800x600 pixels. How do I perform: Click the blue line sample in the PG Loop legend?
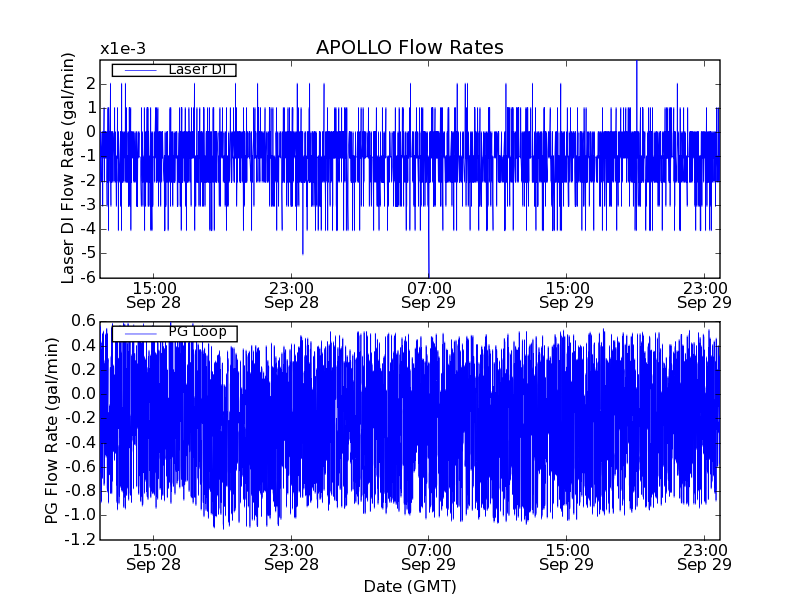tap(138, 332)
